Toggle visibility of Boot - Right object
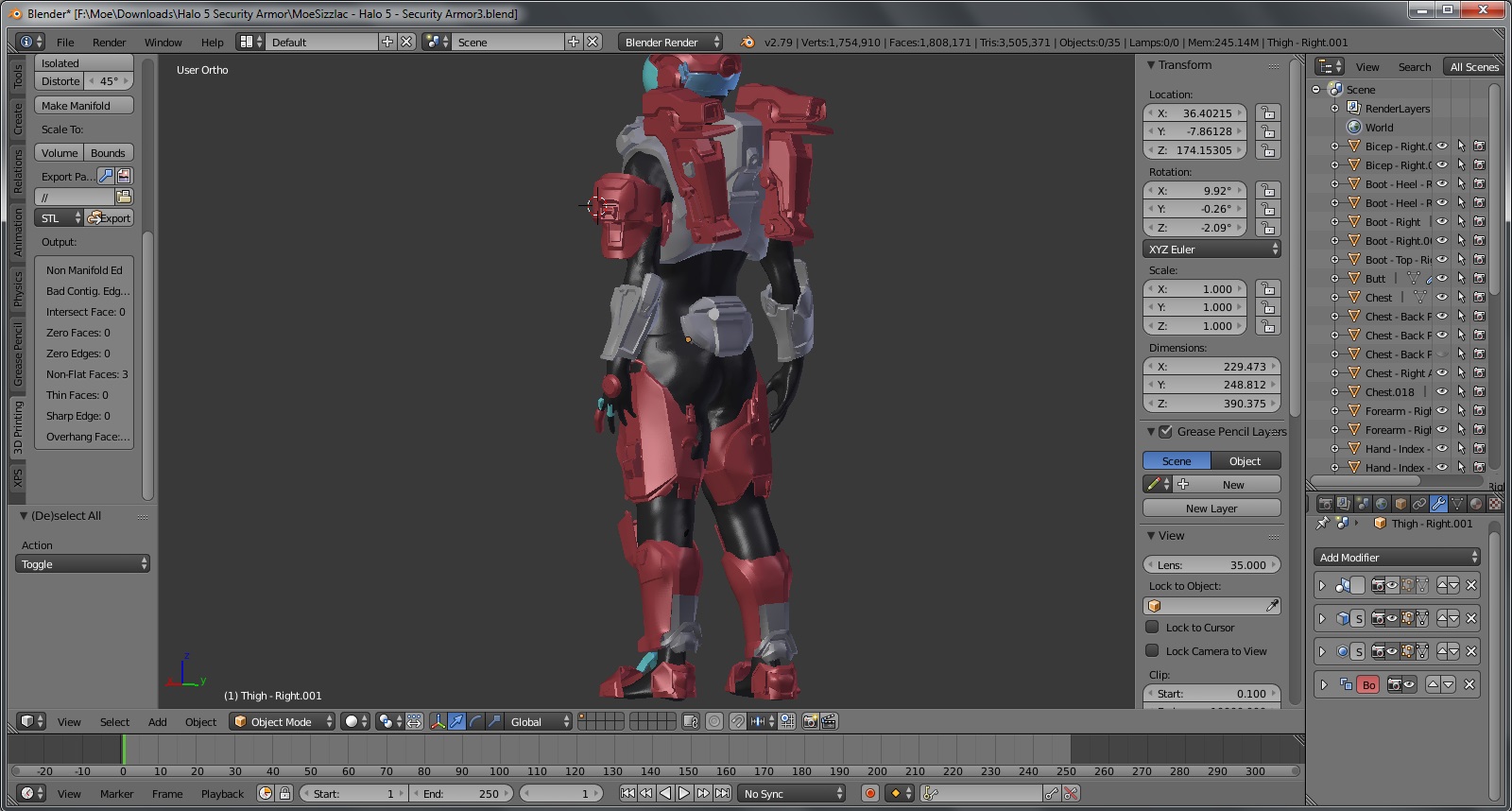The height and width of the screenshot is (811, 1512). (x=1442, y=221)
